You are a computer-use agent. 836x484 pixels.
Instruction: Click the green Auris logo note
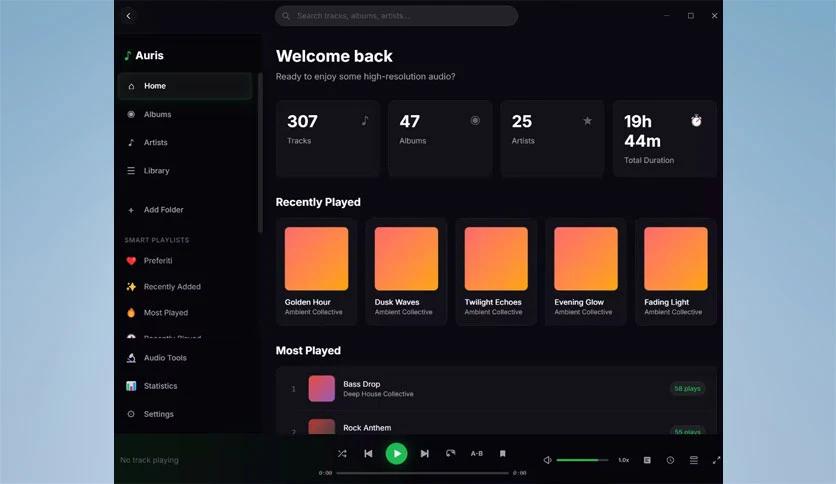127,55
